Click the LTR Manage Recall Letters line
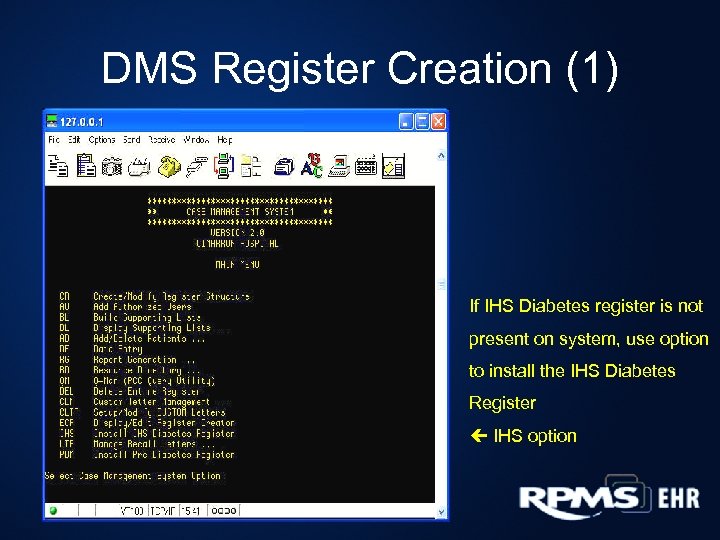The image size is (720, 540). tap(137, 444)
